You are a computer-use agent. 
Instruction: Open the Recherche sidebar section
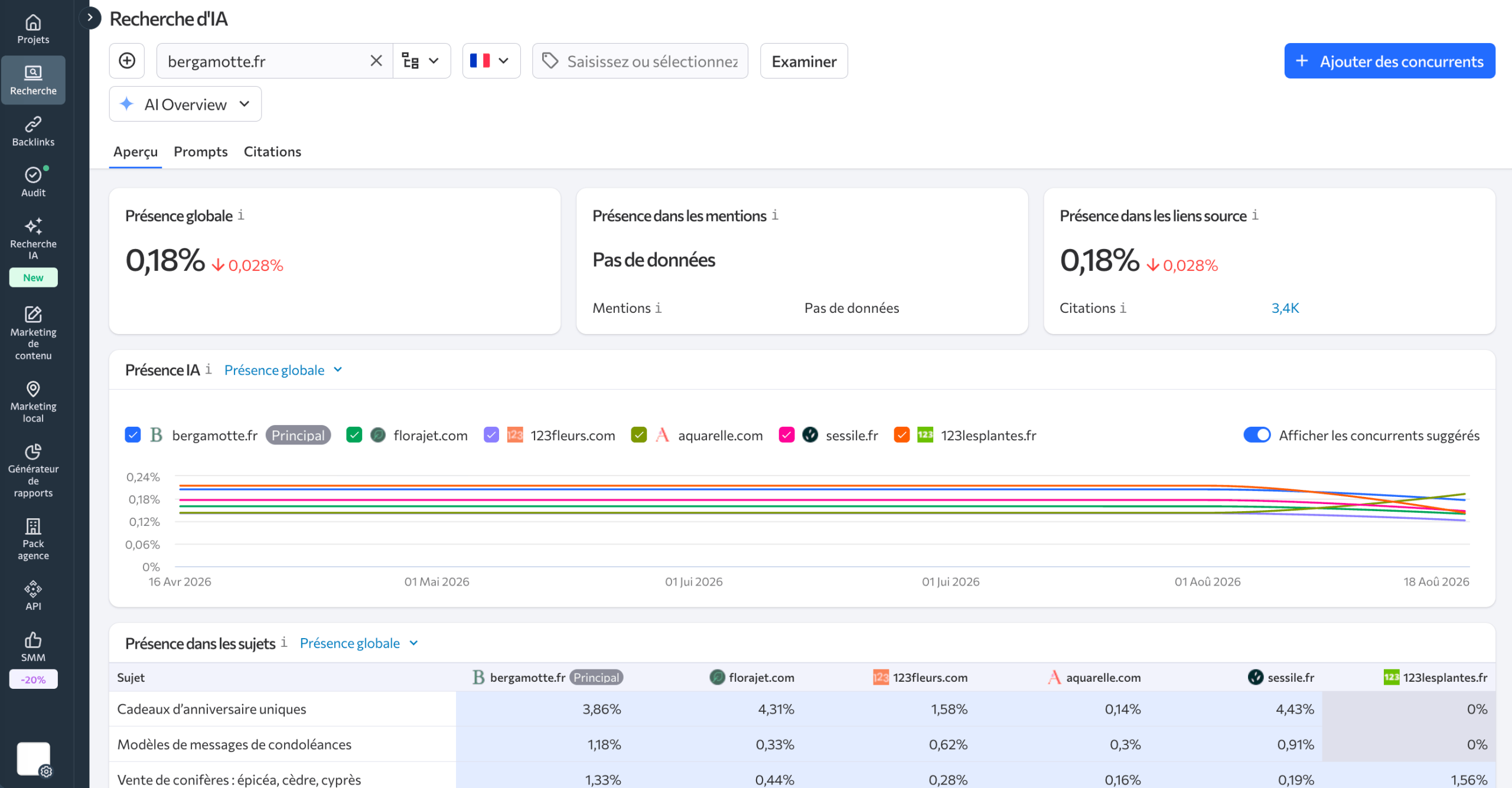coord(33,80)
